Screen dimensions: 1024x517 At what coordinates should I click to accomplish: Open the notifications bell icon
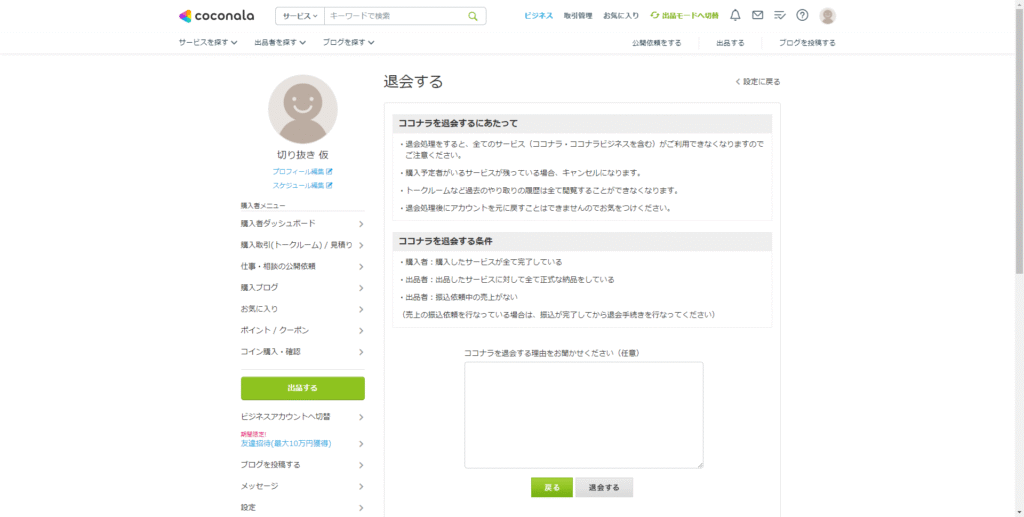[735, 16]
